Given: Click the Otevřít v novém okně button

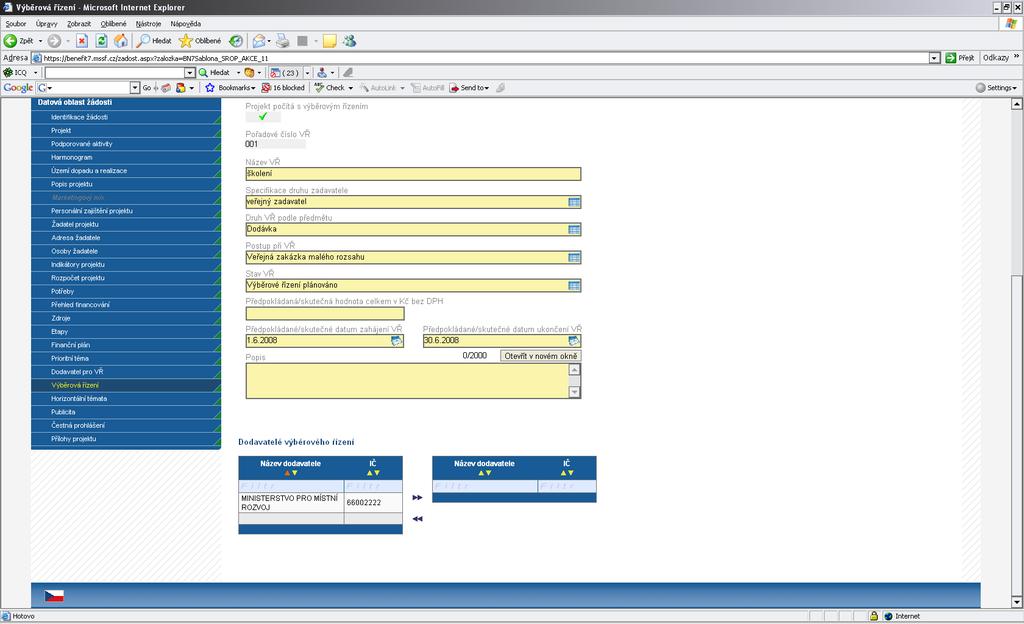Looking at the screenshot, I should click(541, 356).
